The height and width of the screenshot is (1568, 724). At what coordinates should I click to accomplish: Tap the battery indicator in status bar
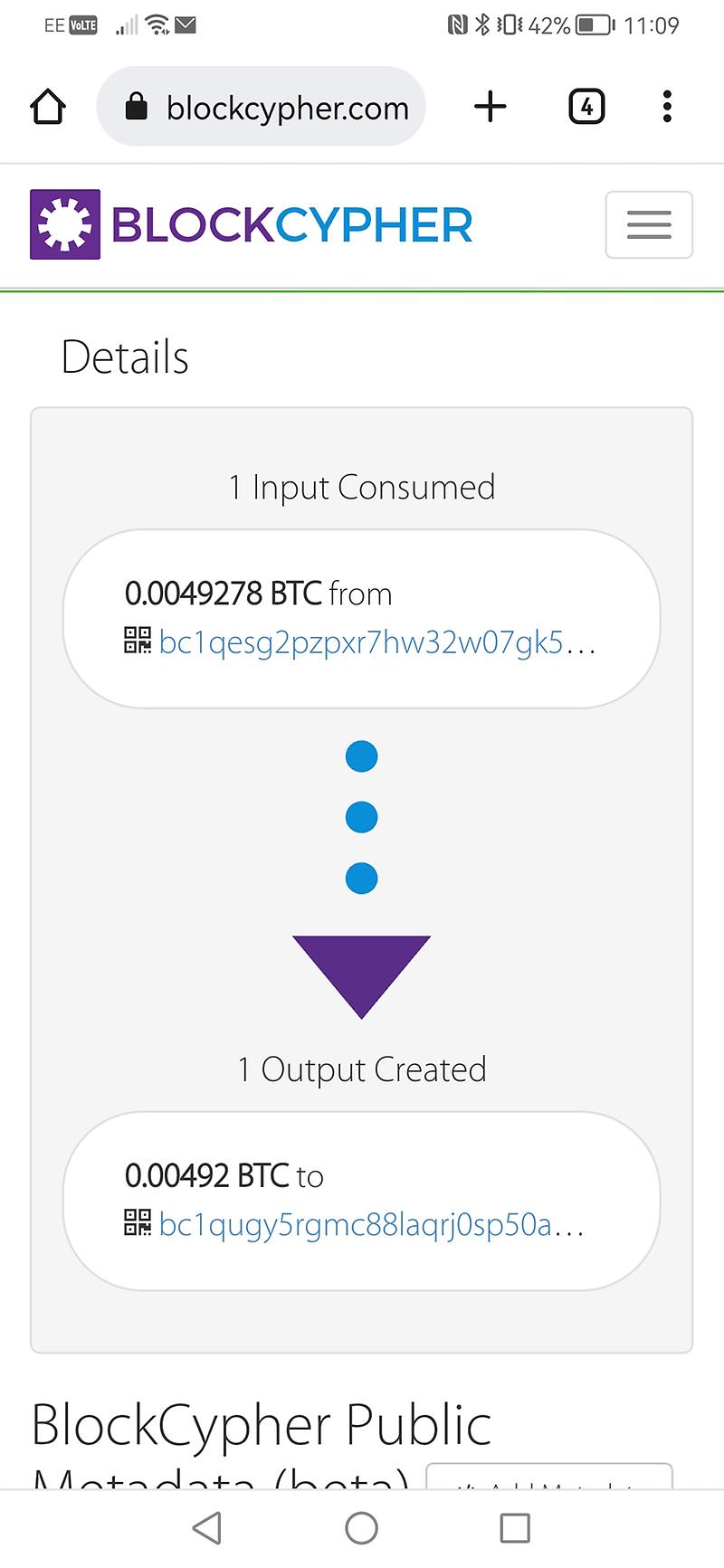(595, 25)
